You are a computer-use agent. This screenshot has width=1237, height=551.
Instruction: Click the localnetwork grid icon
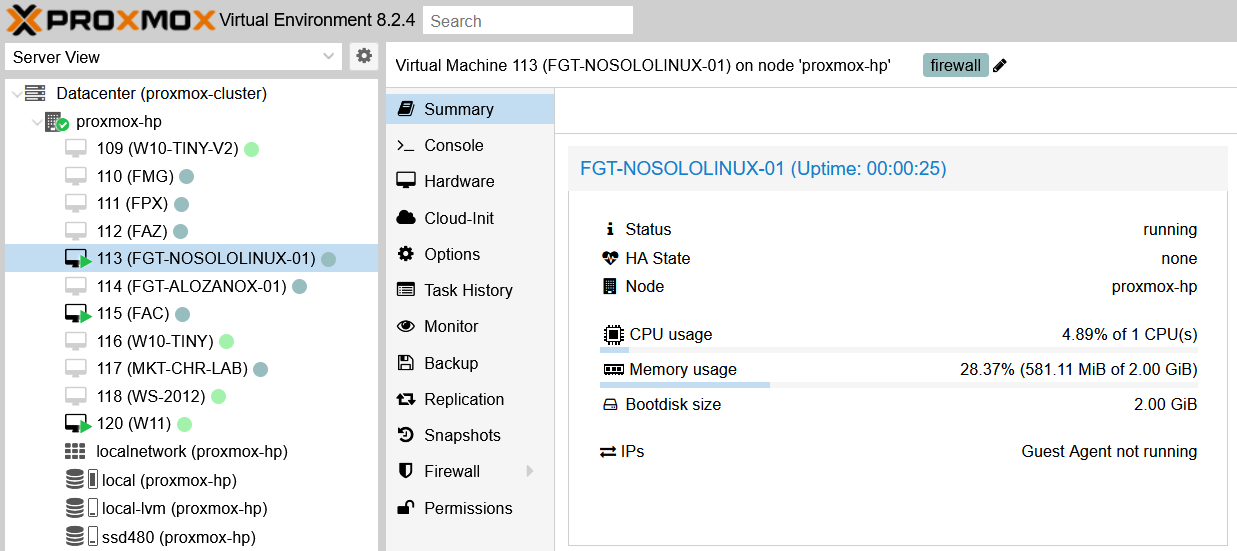tap(75, 452)
